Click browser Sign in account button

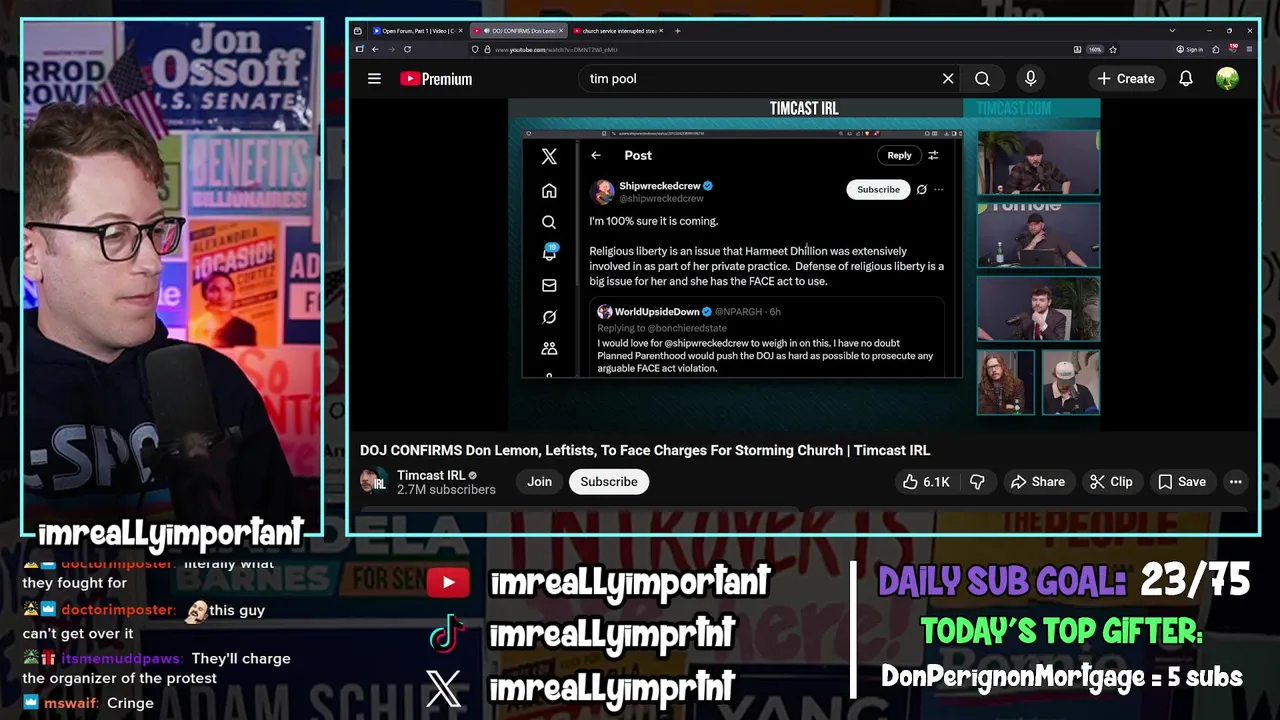pyautogui.click(x=1190, y=49)
